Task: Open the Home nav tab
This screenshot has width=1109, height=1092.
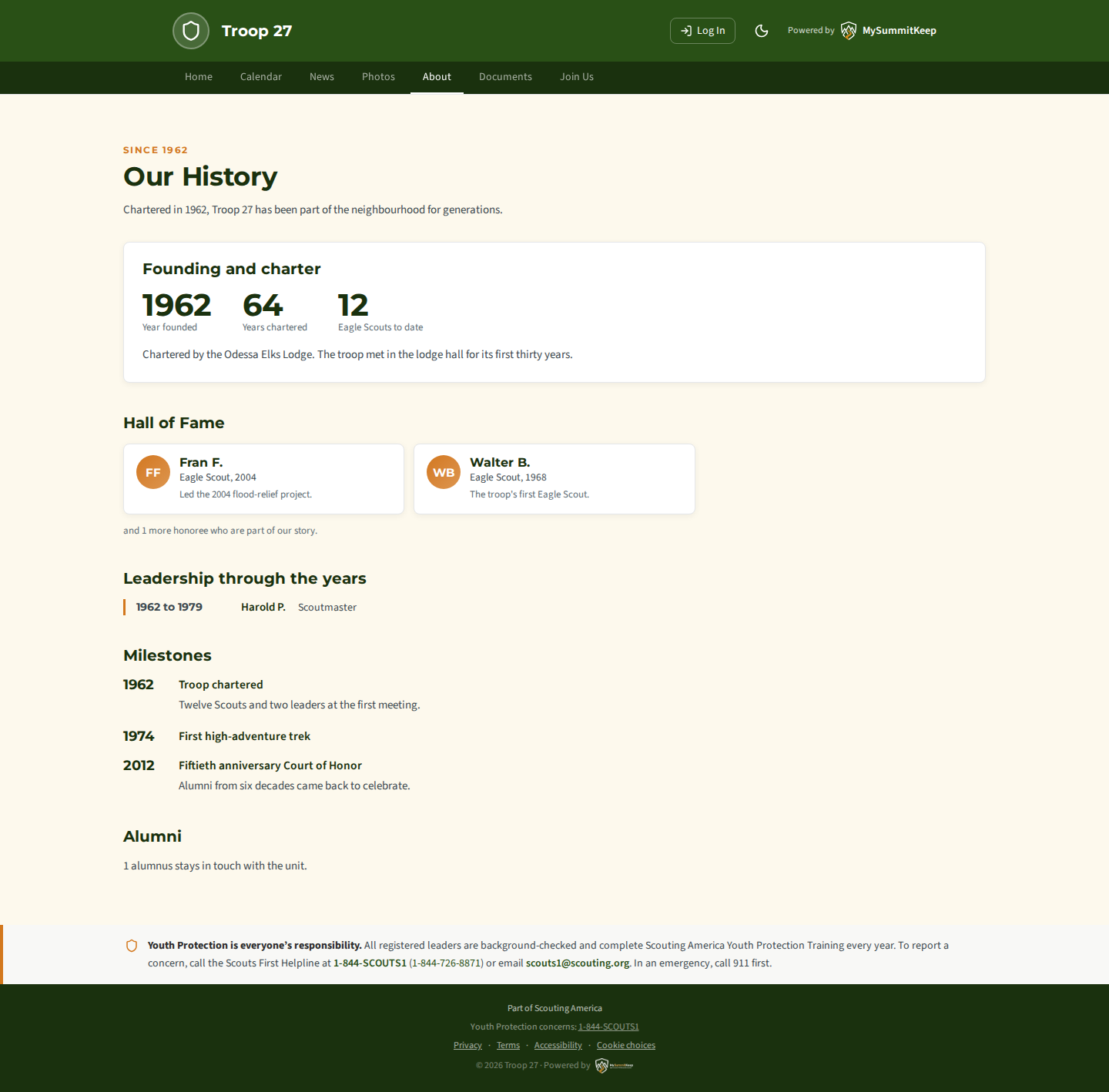Action: click(199, 77)
